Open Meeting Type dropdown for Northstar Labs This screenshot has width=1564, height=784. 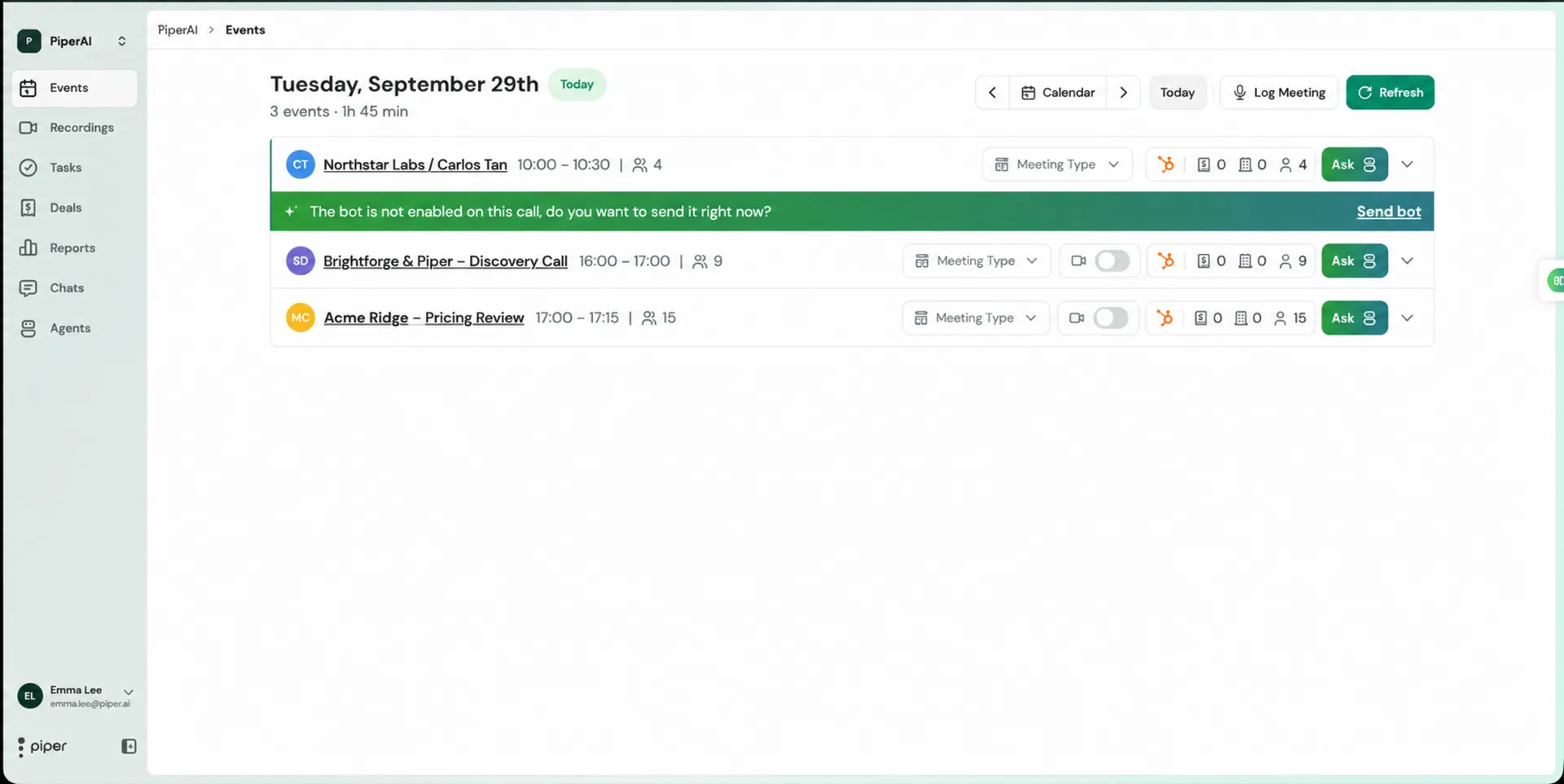point(1057,164)
